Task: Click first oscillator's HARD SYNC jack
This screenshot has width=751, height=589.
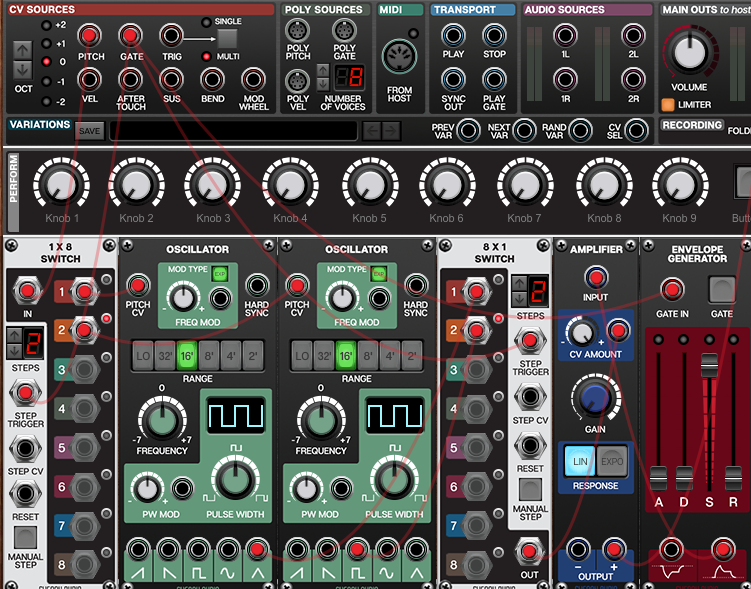Action: (x=257, y=285)
